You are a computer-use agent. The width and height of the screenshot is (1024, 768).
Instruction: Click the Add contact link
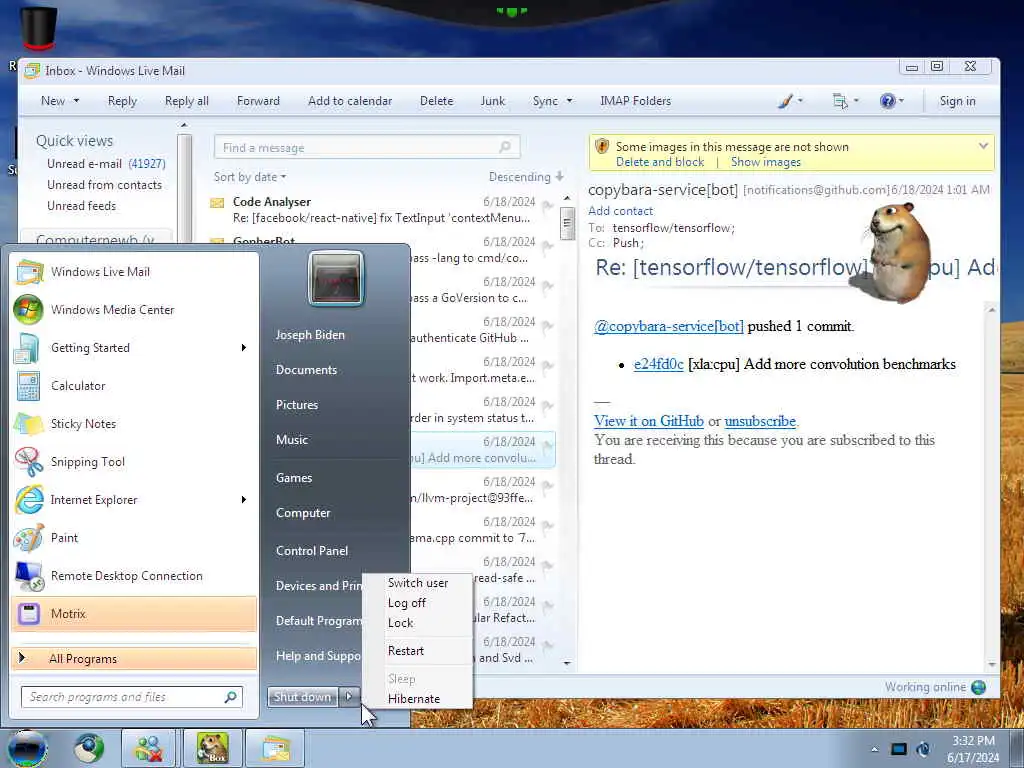620,211
